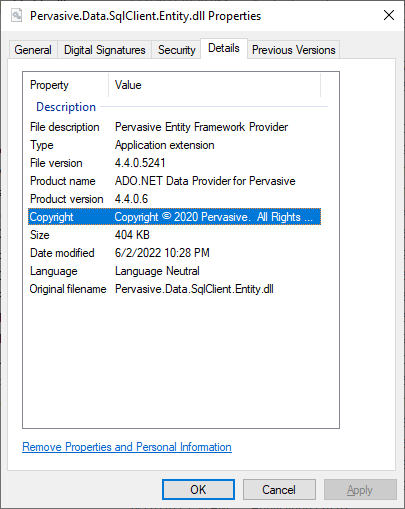
Task: Select the File version row
Action: 174,163
